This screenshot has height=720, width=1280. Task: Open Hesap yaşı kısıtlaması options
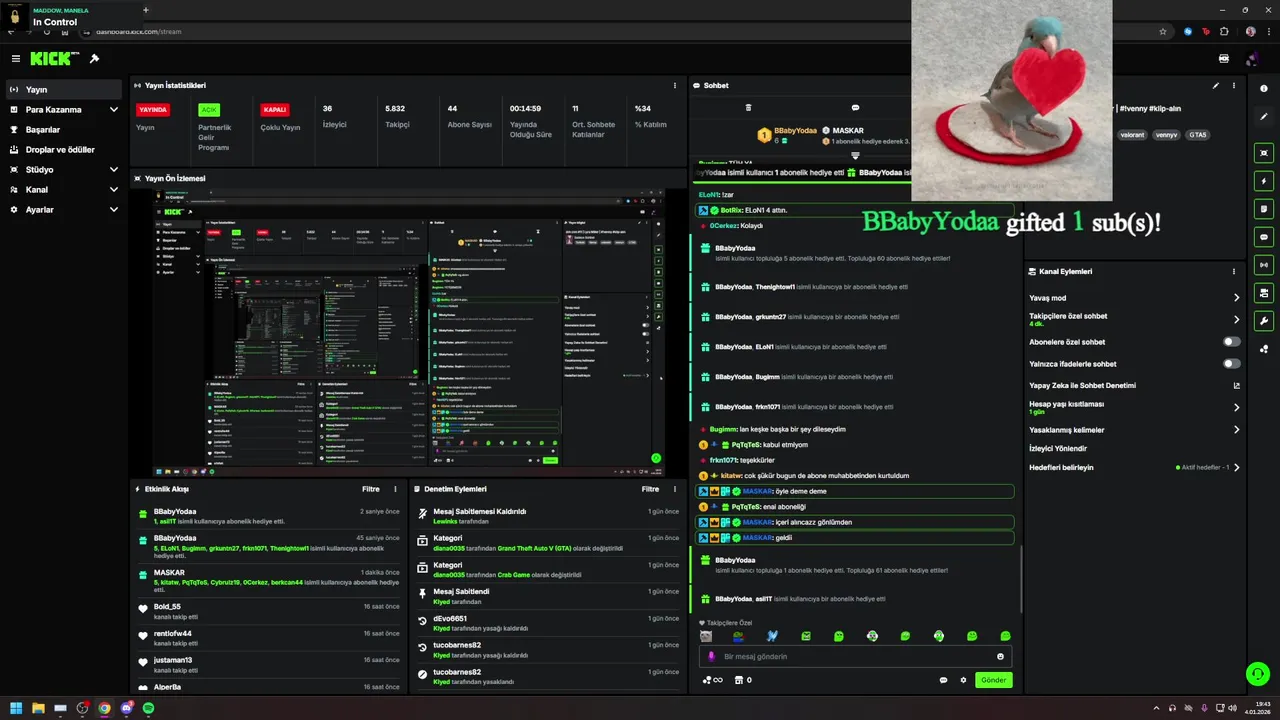[x=1236, y=408]
